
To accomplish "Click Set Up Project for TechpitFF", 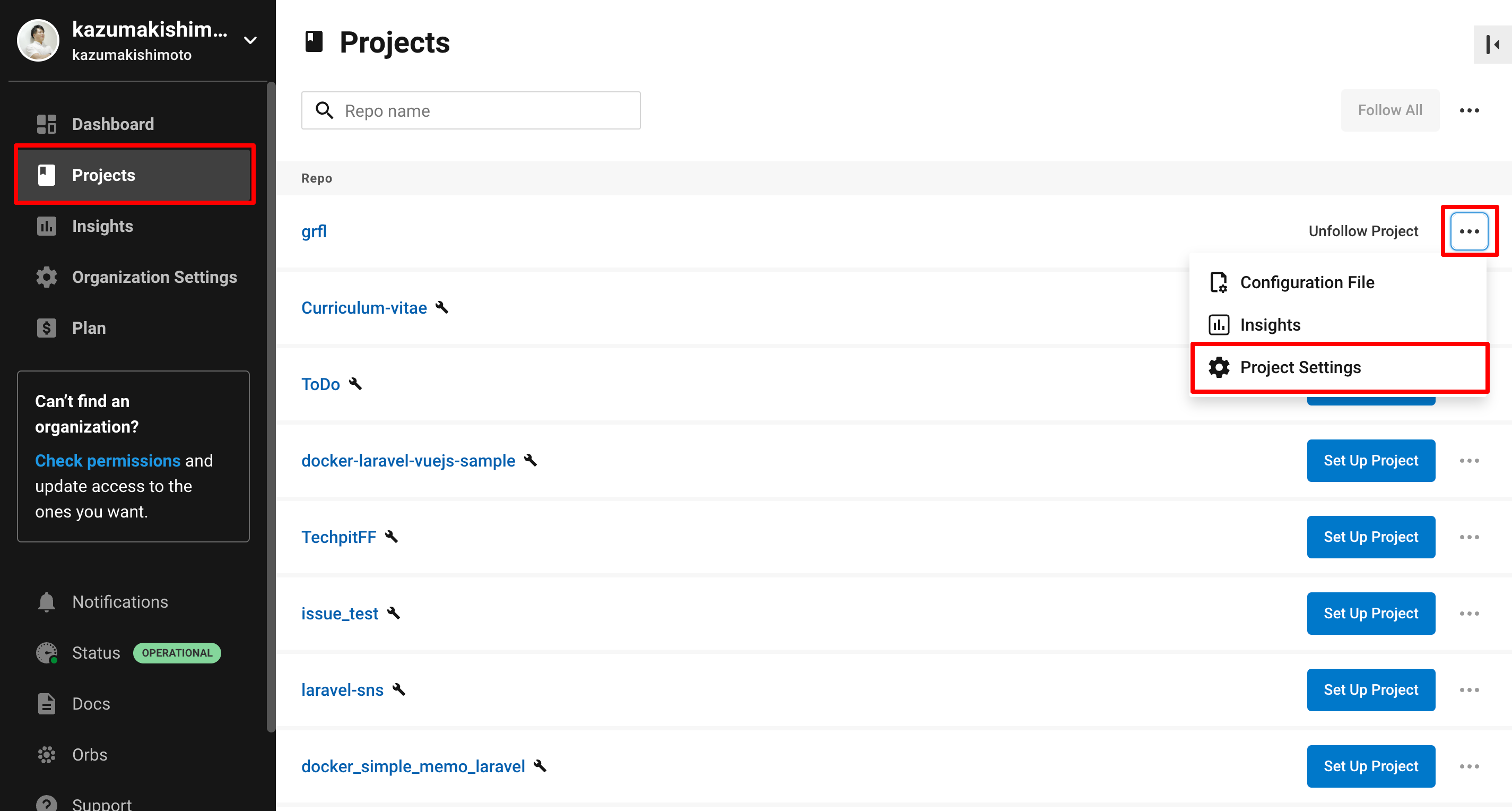I will (1370, 537).
